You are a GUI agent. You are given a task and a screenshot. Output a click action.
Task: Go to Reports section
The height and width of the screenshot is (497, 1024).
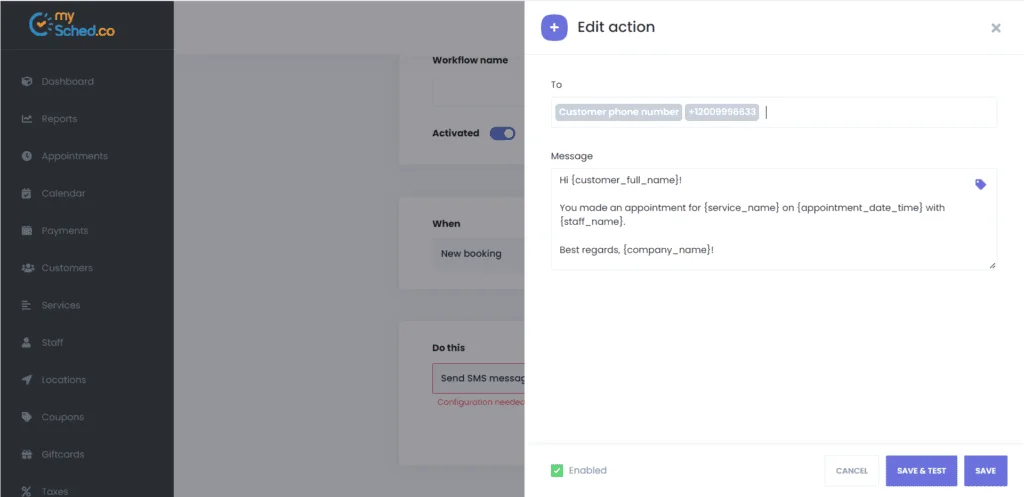point(59,119)
